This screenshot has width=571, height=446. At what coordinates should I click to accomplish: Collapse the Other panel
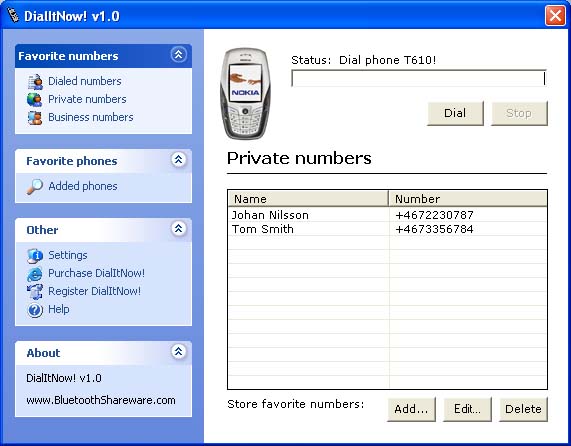178,228
